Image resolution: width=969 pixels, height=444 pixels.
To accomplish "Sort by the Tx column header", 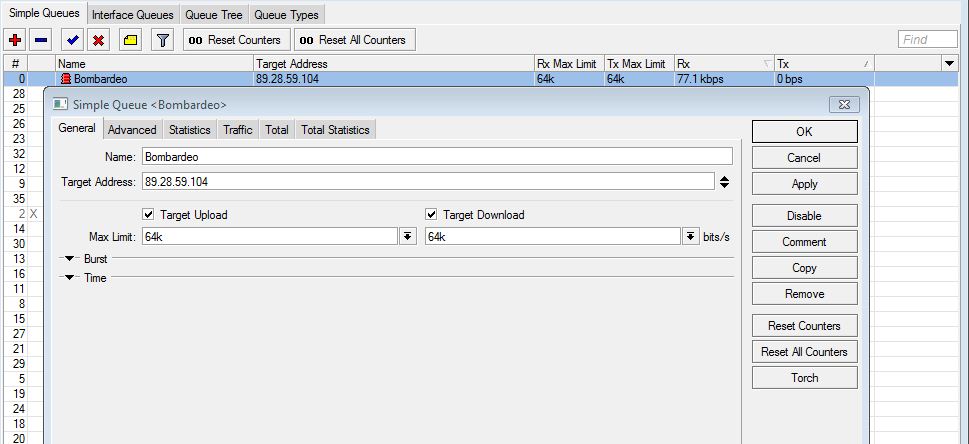I will [x=824, y=64].
